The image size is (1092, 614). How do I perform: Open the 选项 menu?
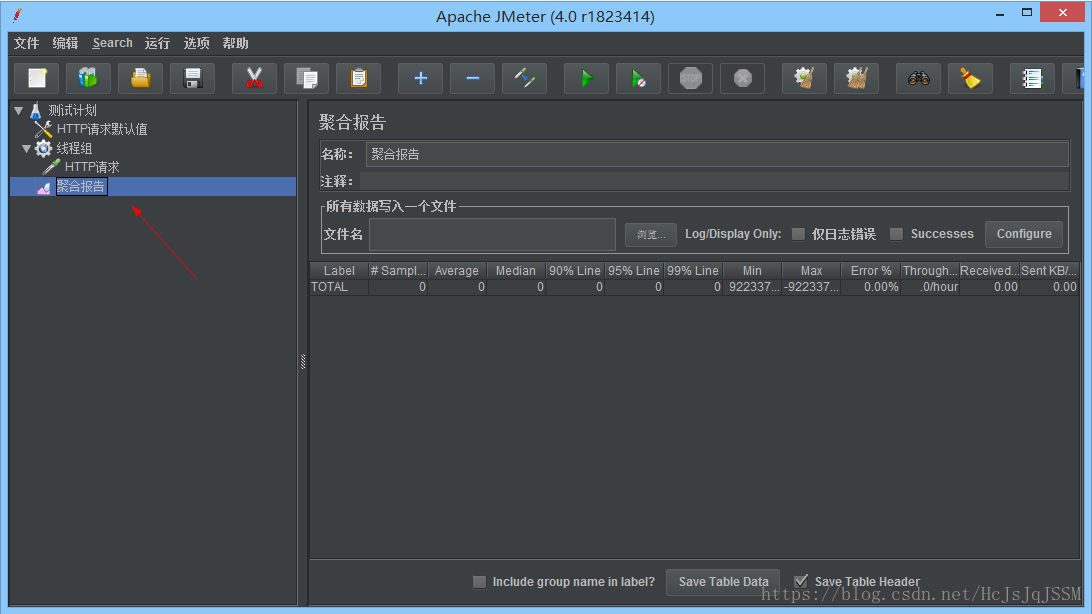click(196, 43)
